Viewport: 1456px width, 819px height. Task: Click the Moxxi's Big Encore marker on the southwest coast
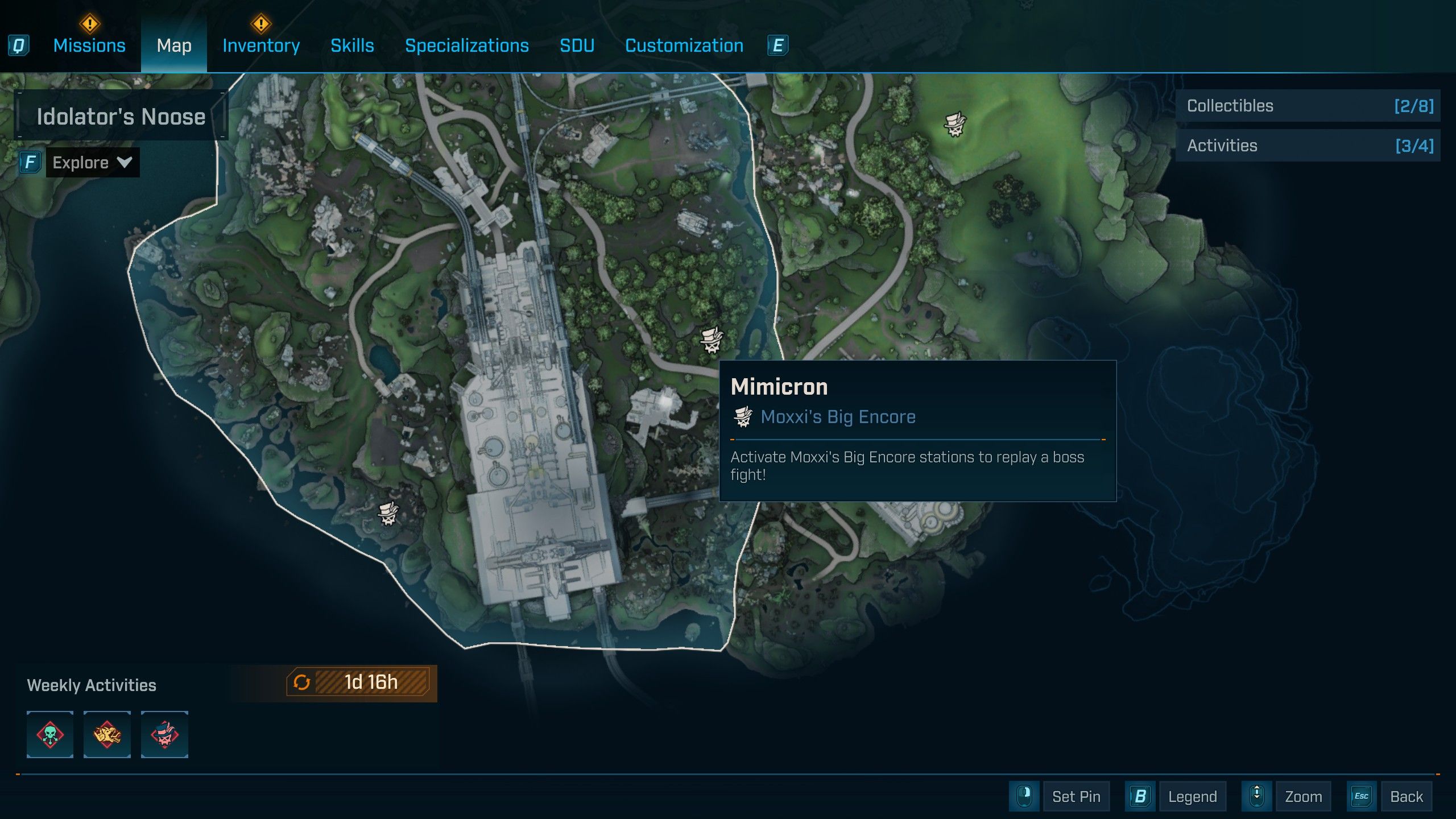[x=388, y=513]
